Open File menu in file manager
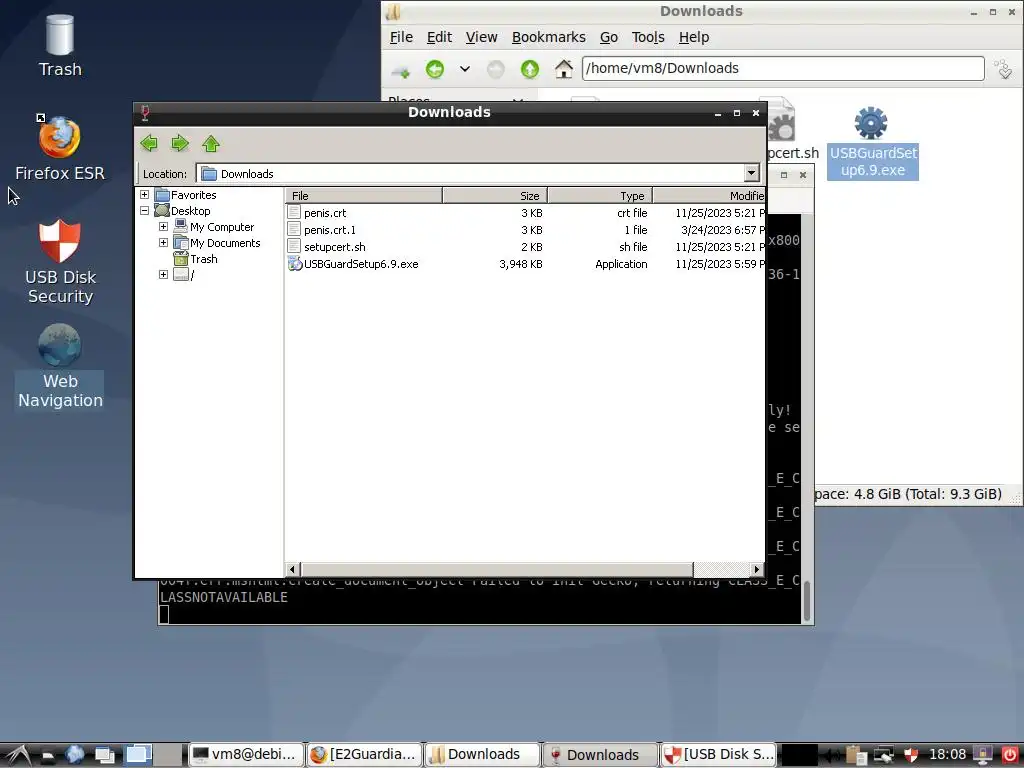Viewport: 1024px width, 768px height. [401, 37]
